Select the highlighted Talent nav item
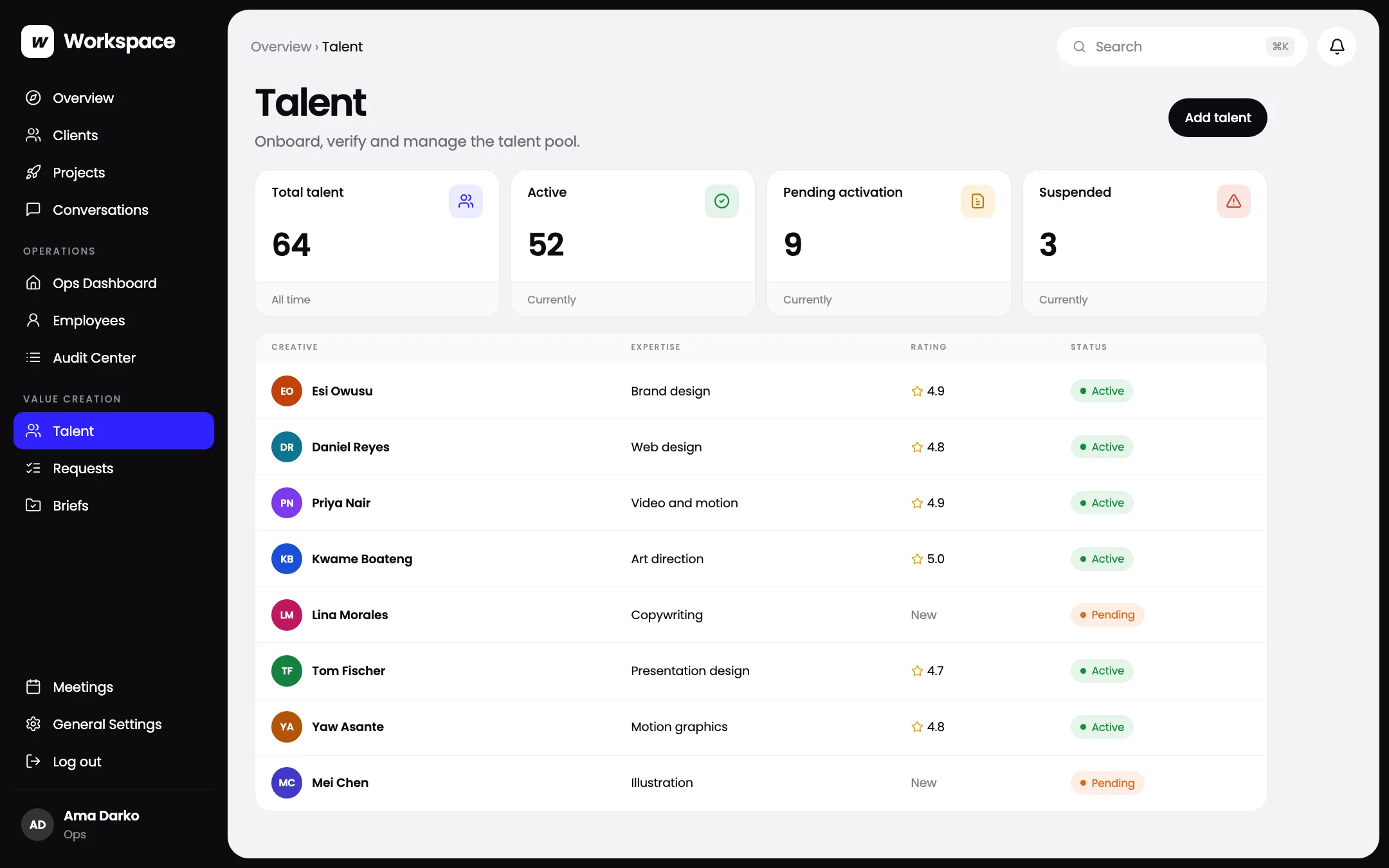The image size is (1389, 868). coord(114,431)
